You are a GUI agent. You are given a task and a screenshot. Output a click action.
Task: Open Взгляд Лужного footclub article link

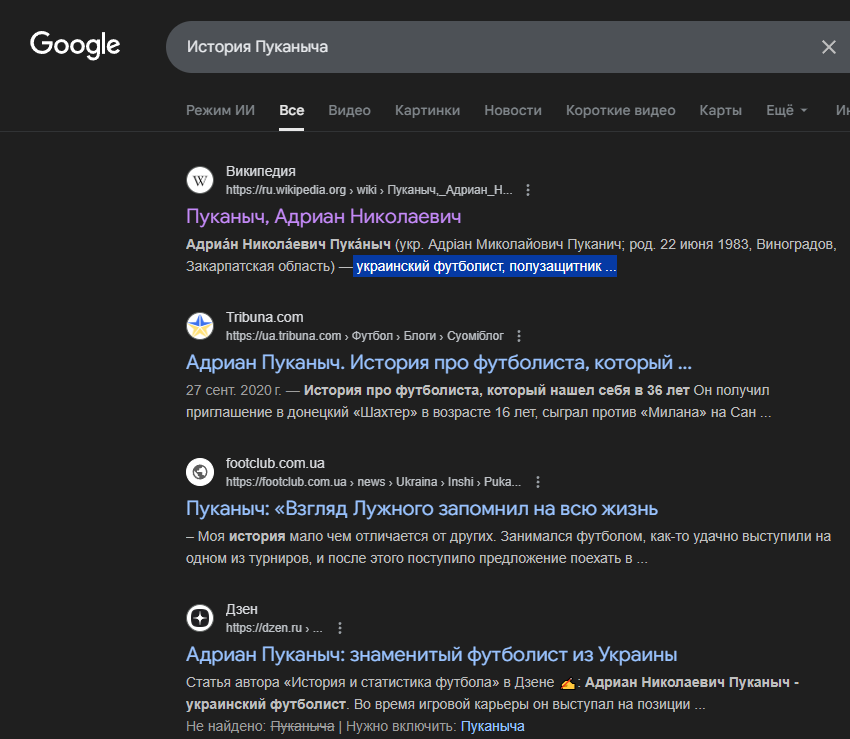click(x=421, y=508)
